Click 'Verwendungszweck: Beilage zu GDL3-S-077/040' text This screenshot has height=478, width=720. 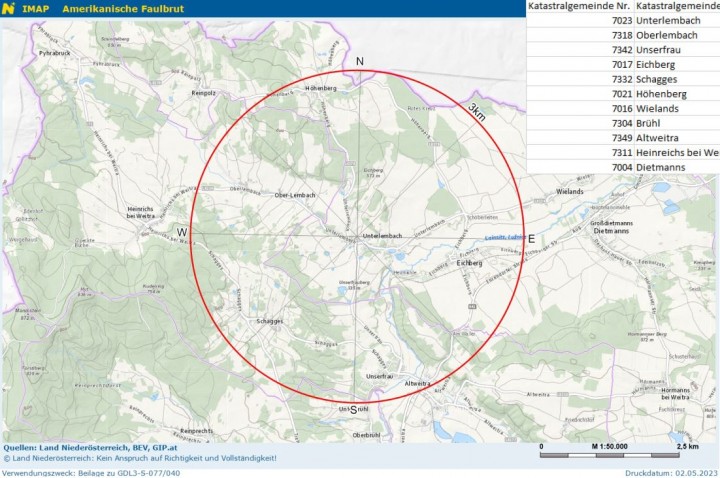[91, 473]
